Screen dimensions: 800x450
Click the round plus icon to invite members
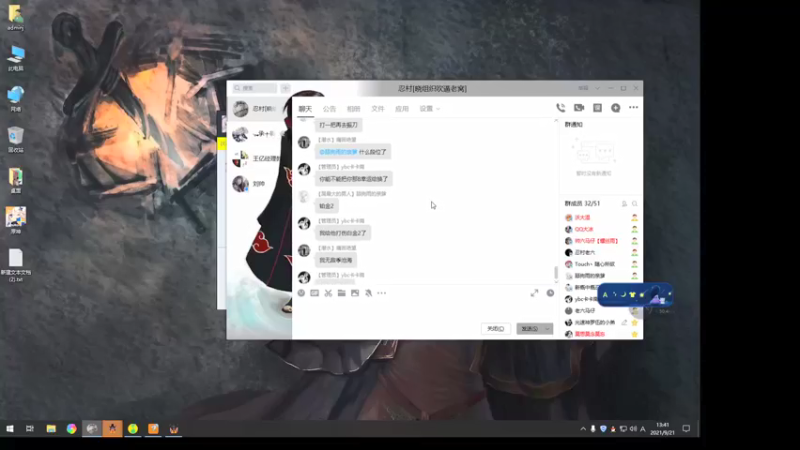click(x=616, y=108)
